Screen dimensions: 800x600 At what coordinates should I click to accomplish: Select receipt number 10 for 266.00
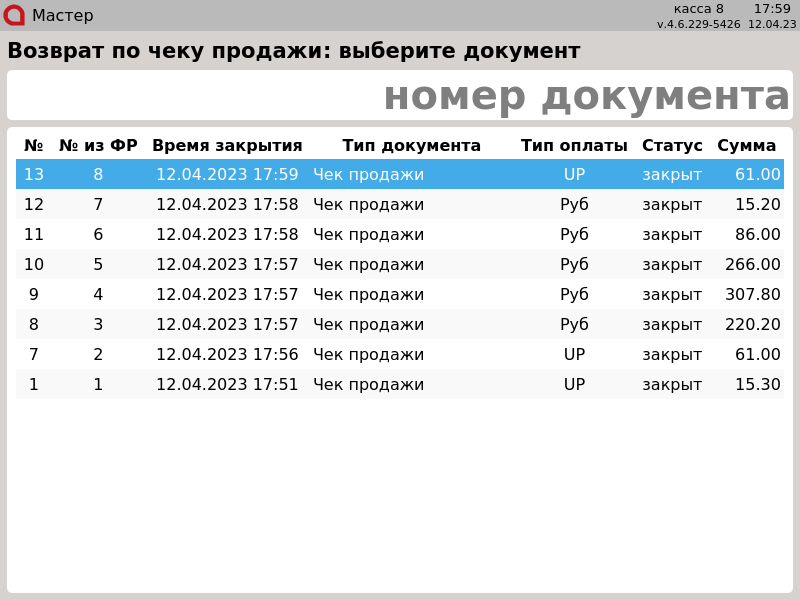click(x=400, y=265)
